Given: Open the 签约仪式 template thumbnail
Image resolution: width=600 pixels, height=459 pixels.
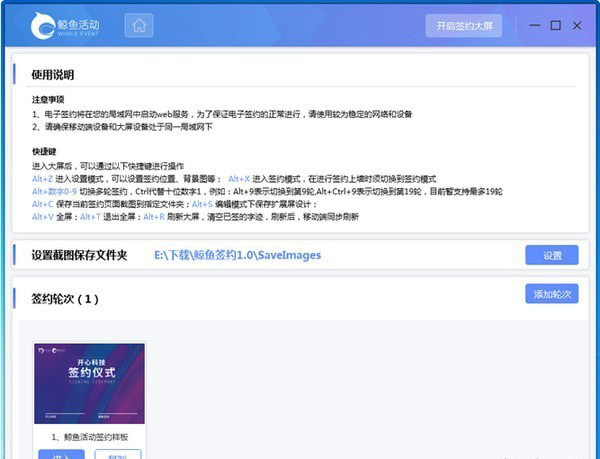Looking at the screenshot, I should pos(90,384).
